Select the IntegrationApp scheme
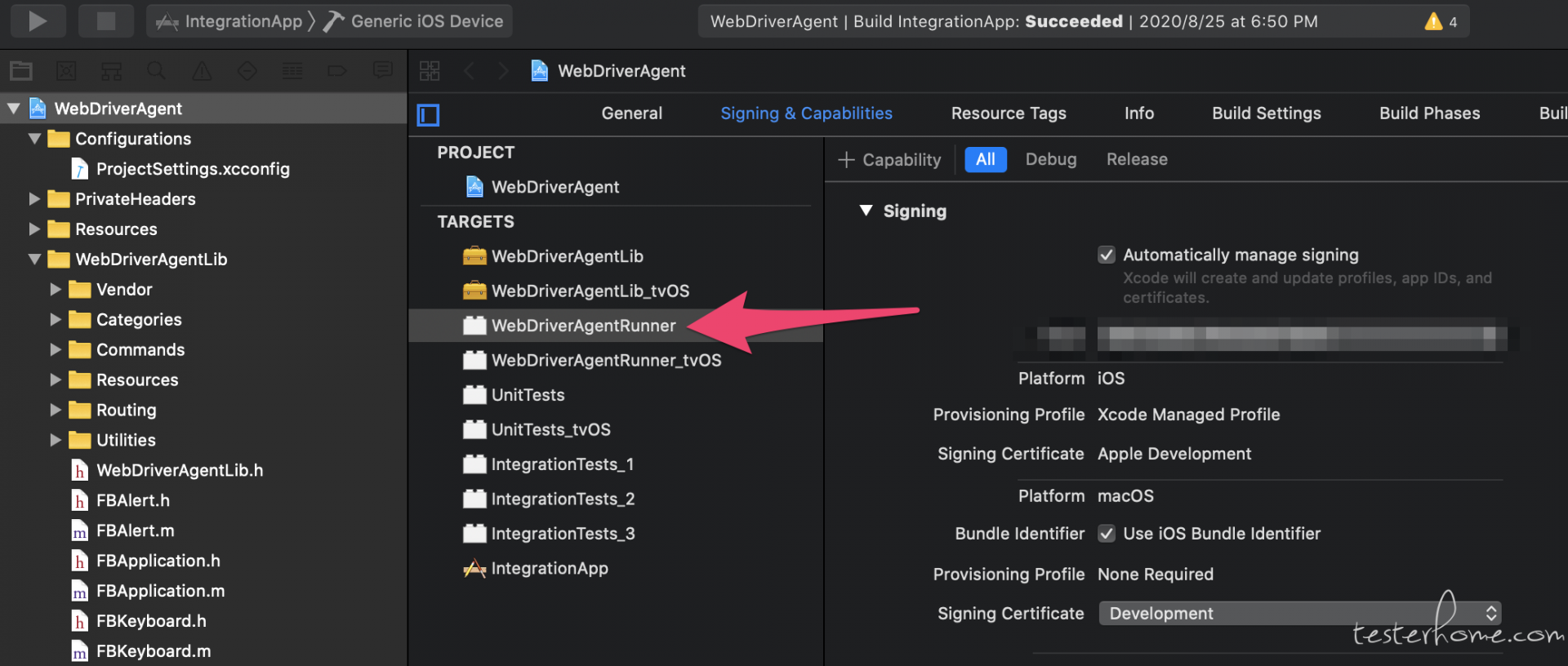This screenshot has width=1568, height=666. click(230, 21)
